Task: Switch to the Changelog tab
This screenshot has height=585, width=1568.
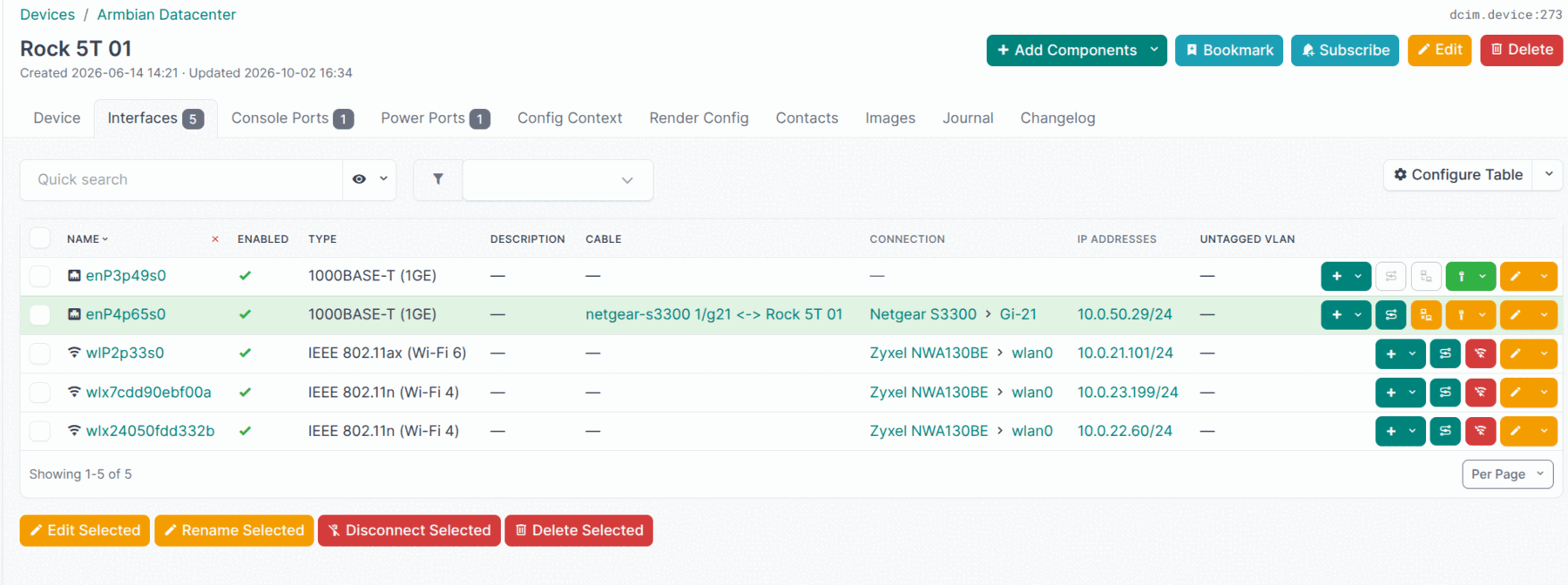Action: tap(1058, 118)
